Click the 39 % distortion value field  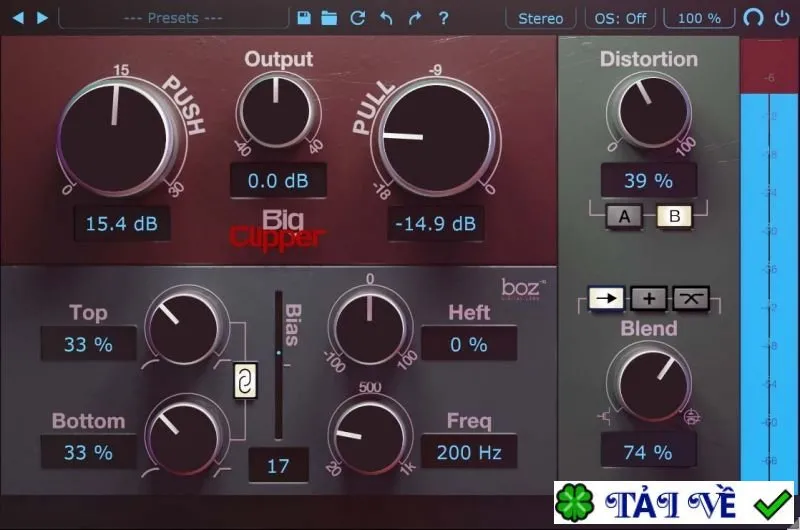click(648, 181)
